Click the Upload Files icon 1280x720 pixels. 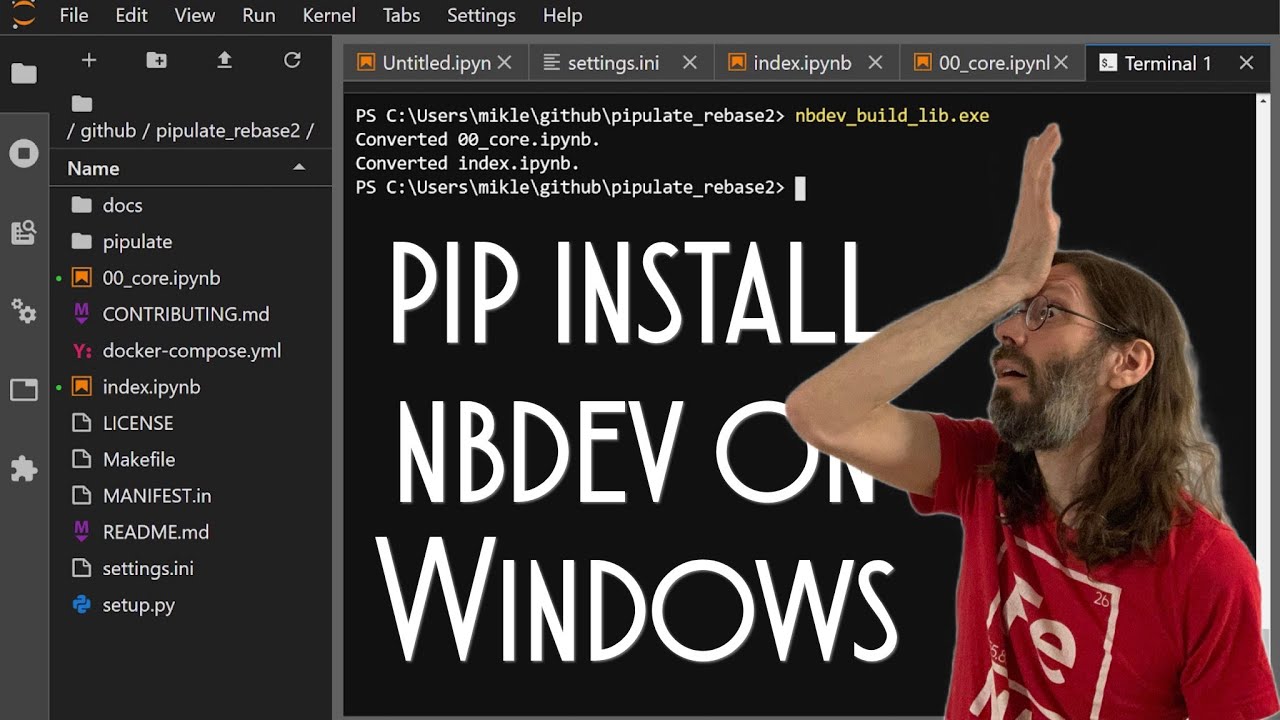(x=224, y=61)
